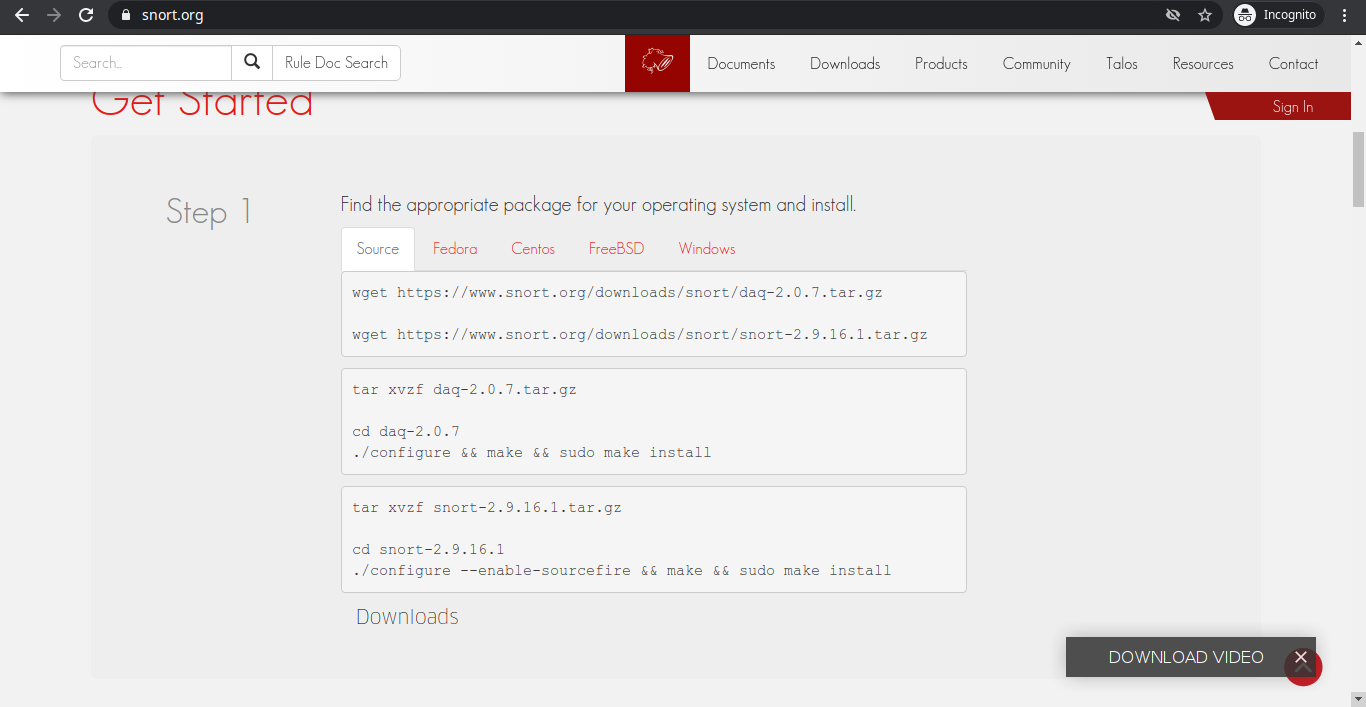Viewport: 1366px width, 707px height.
Task: Click 'Find the appropriate package' instruction text
Action: coord(598,205)
